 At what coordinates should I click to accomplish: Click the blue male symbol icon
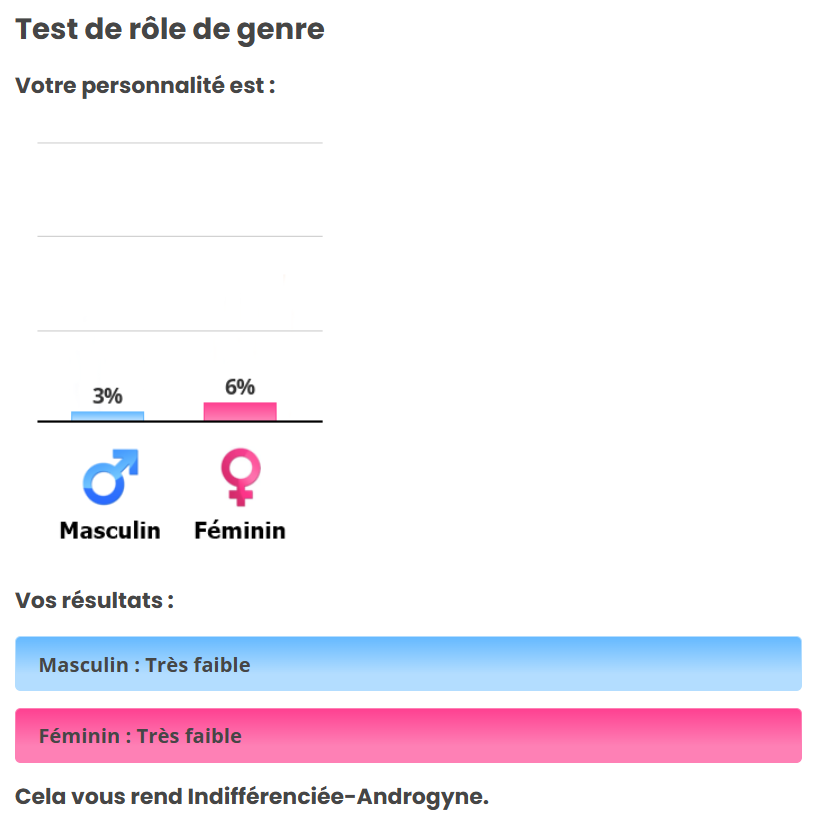pos(110,477)
